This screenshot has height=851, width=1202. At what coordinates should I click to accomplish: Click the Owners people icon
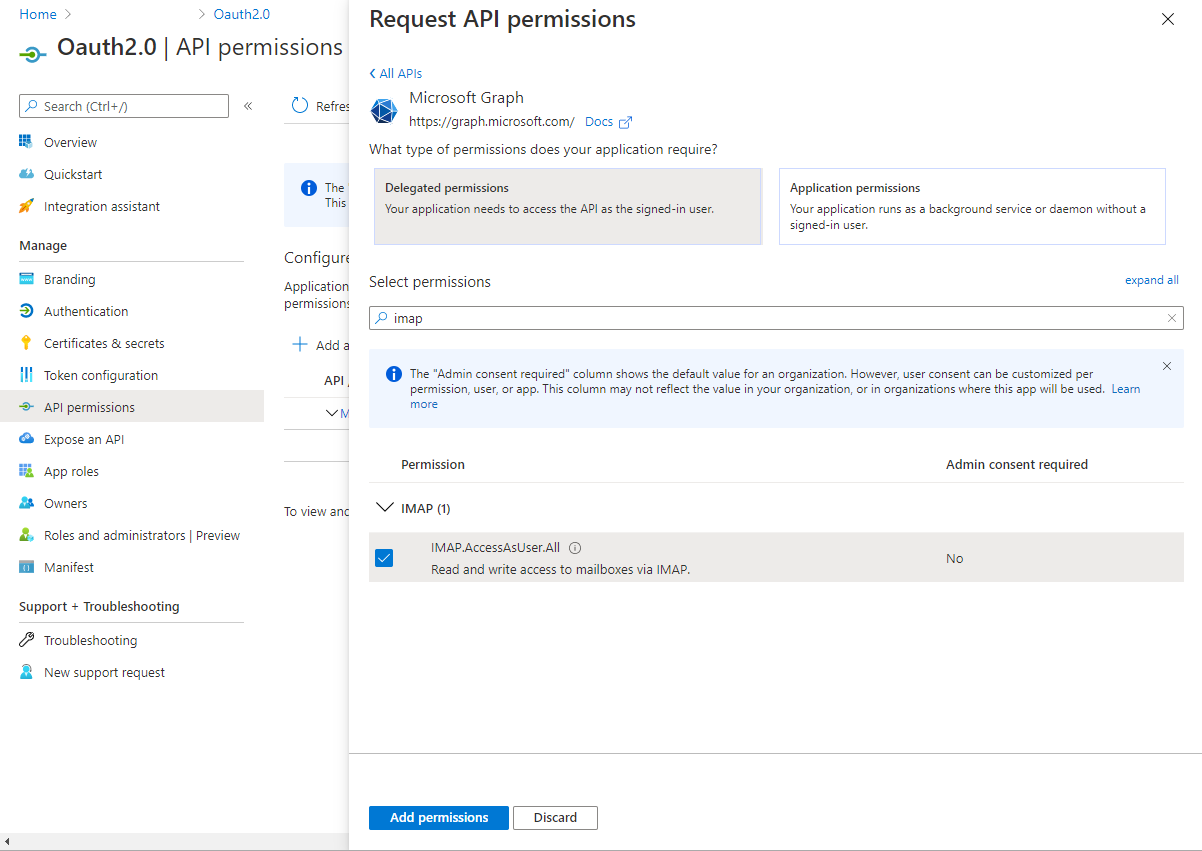(x=26, y=503)
